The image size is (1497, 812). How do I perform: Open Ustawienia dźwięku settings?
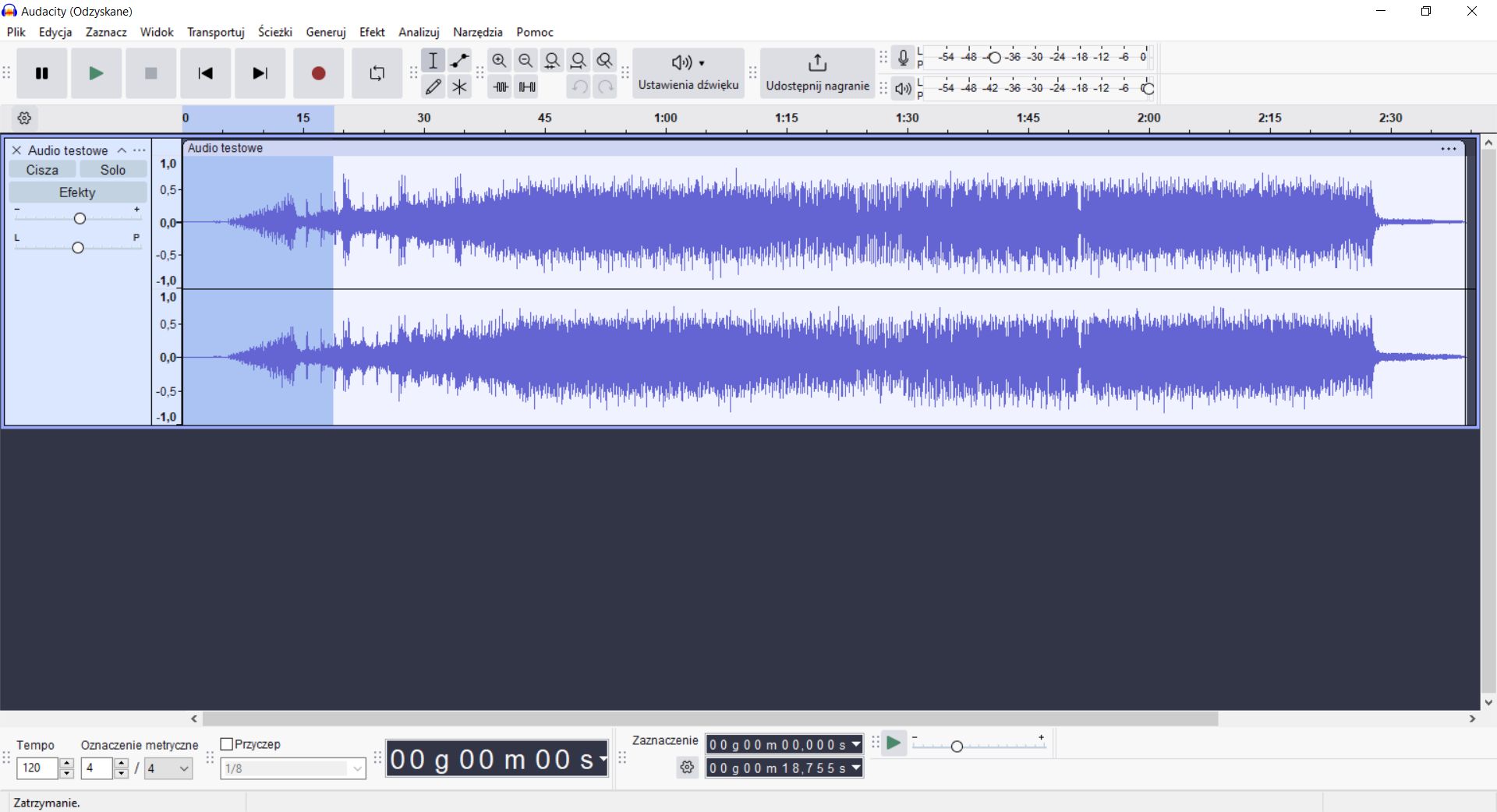pyautogui.click(x=687, y=73)
